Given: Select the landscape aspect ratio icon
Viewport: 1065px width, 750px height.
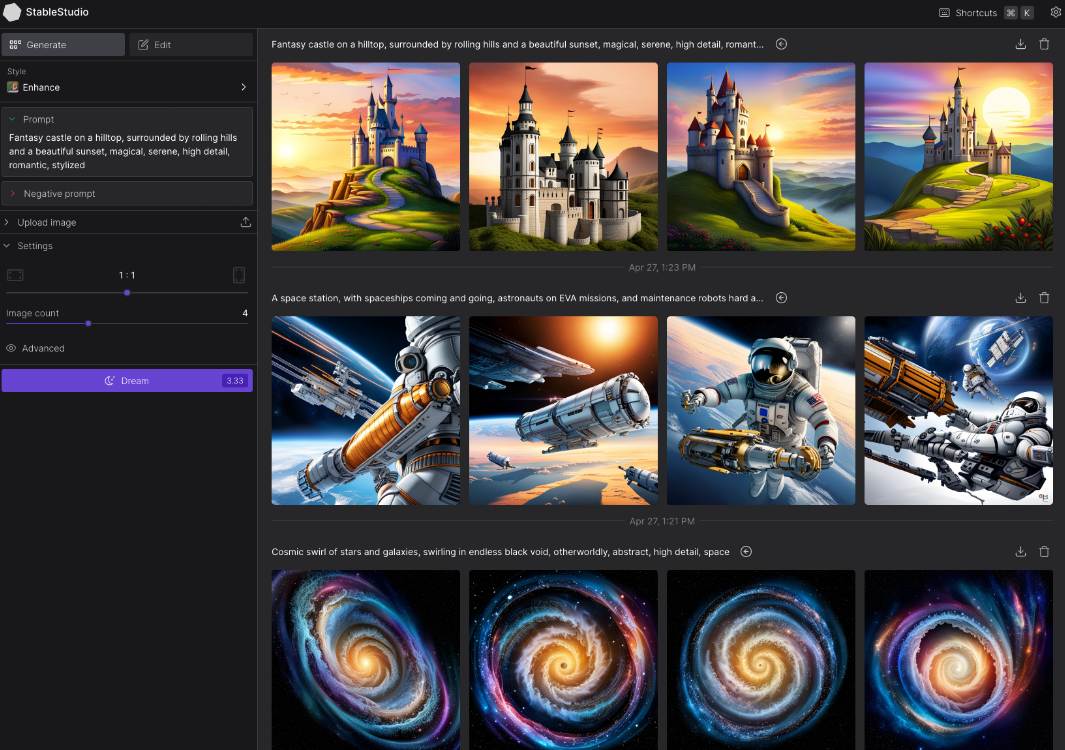Looking at the screenshot, I should [x=15, y=275].
